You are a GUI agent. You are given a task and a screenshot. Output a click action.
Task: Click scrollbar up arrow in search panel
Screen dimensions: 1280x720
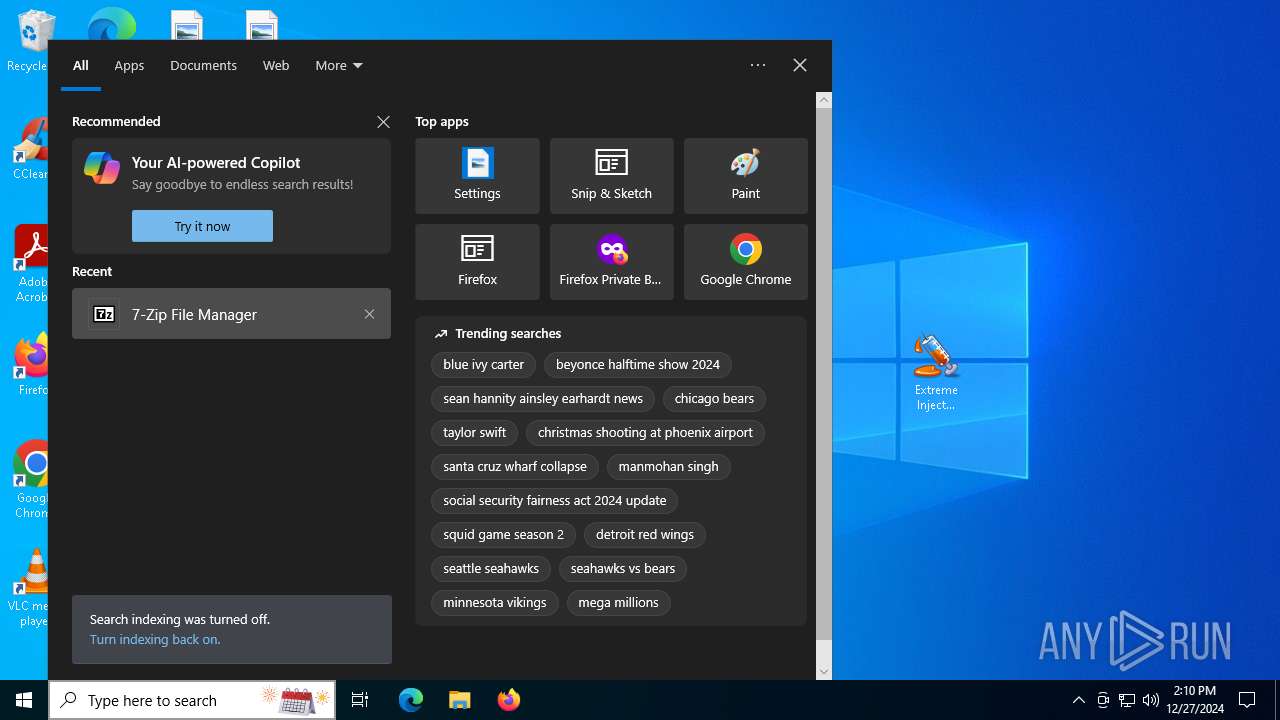[x=824, y=100]
